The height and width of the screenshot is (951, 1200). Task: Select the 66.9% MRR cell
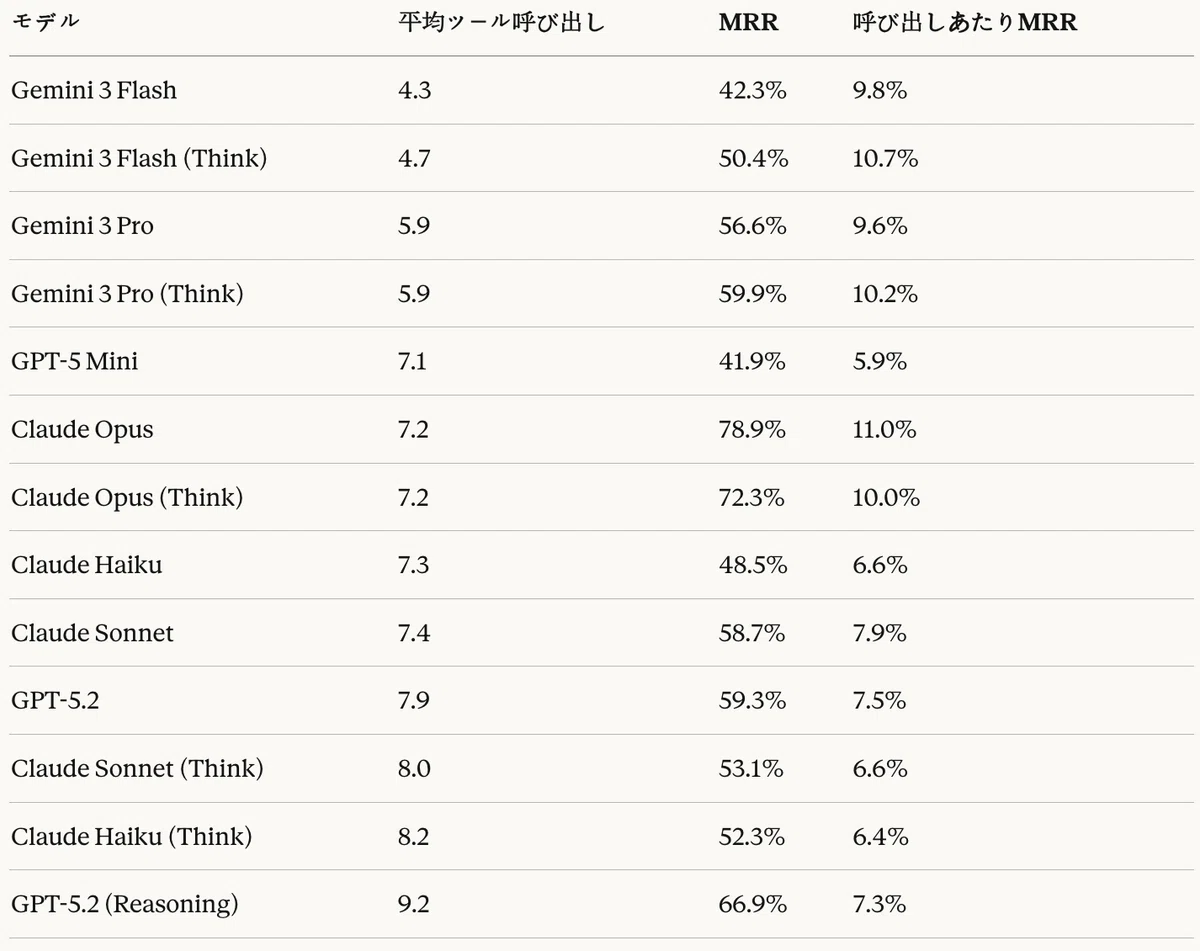tap(752, 904)
